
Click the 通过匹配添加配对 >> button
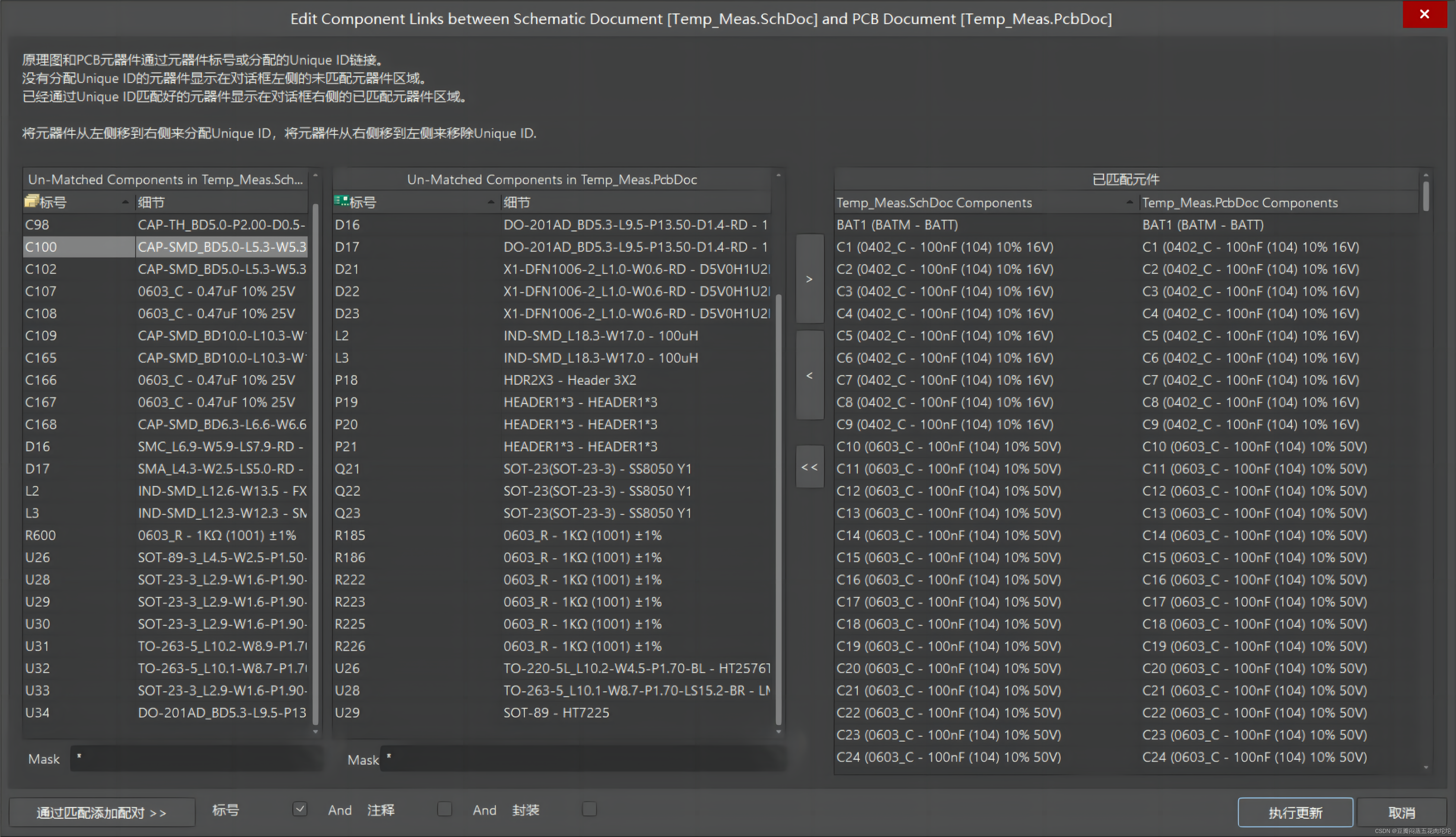(102, 813)
